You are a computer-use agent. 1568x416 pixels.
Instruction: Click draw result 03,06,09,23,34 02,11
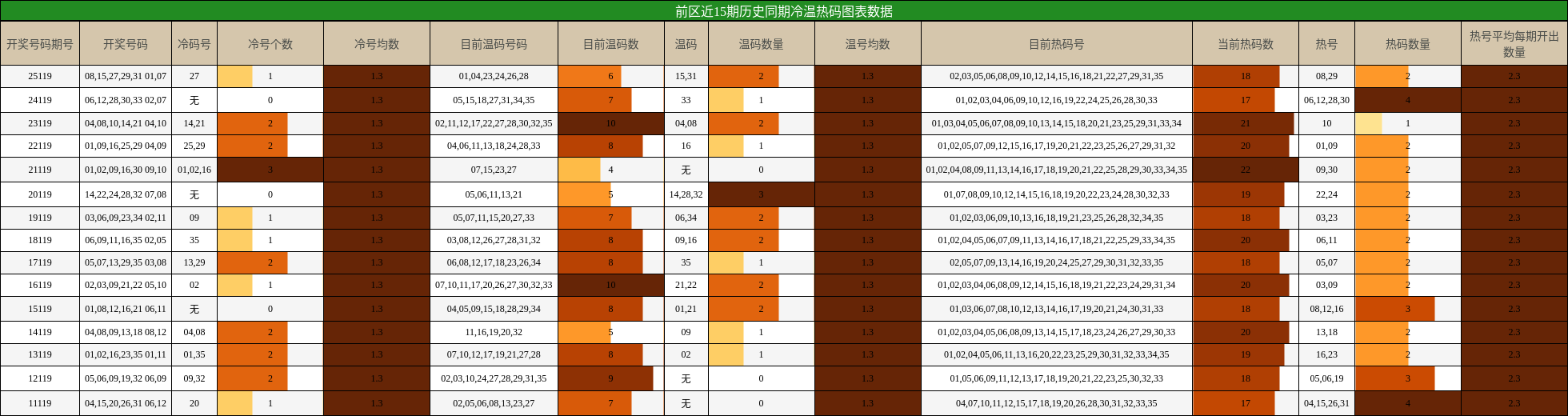click(126, 218)
